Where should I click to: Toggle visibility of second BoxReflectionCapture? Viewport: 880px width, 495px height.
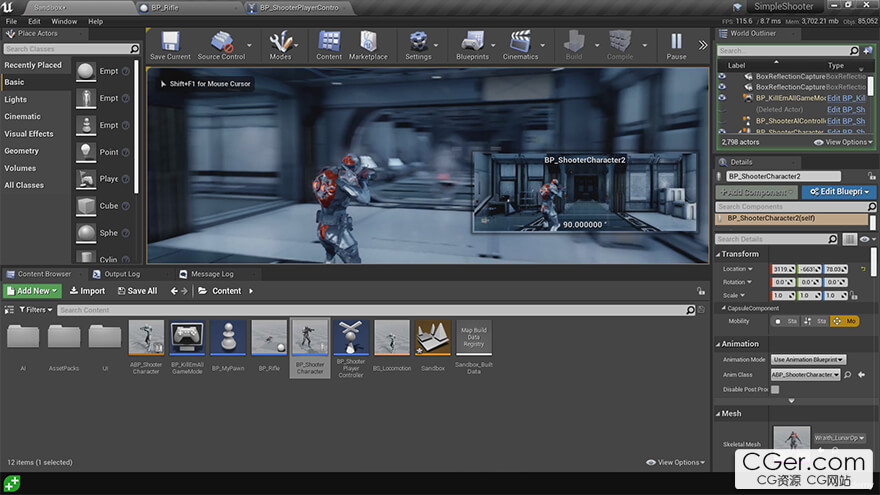click(722, 87)
